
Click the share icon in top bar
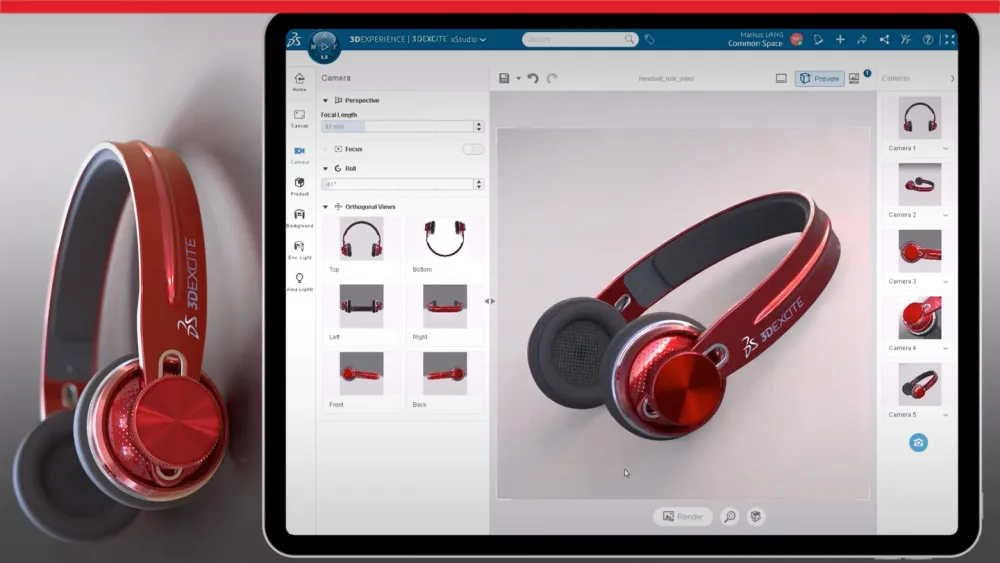tap(884, 40)
